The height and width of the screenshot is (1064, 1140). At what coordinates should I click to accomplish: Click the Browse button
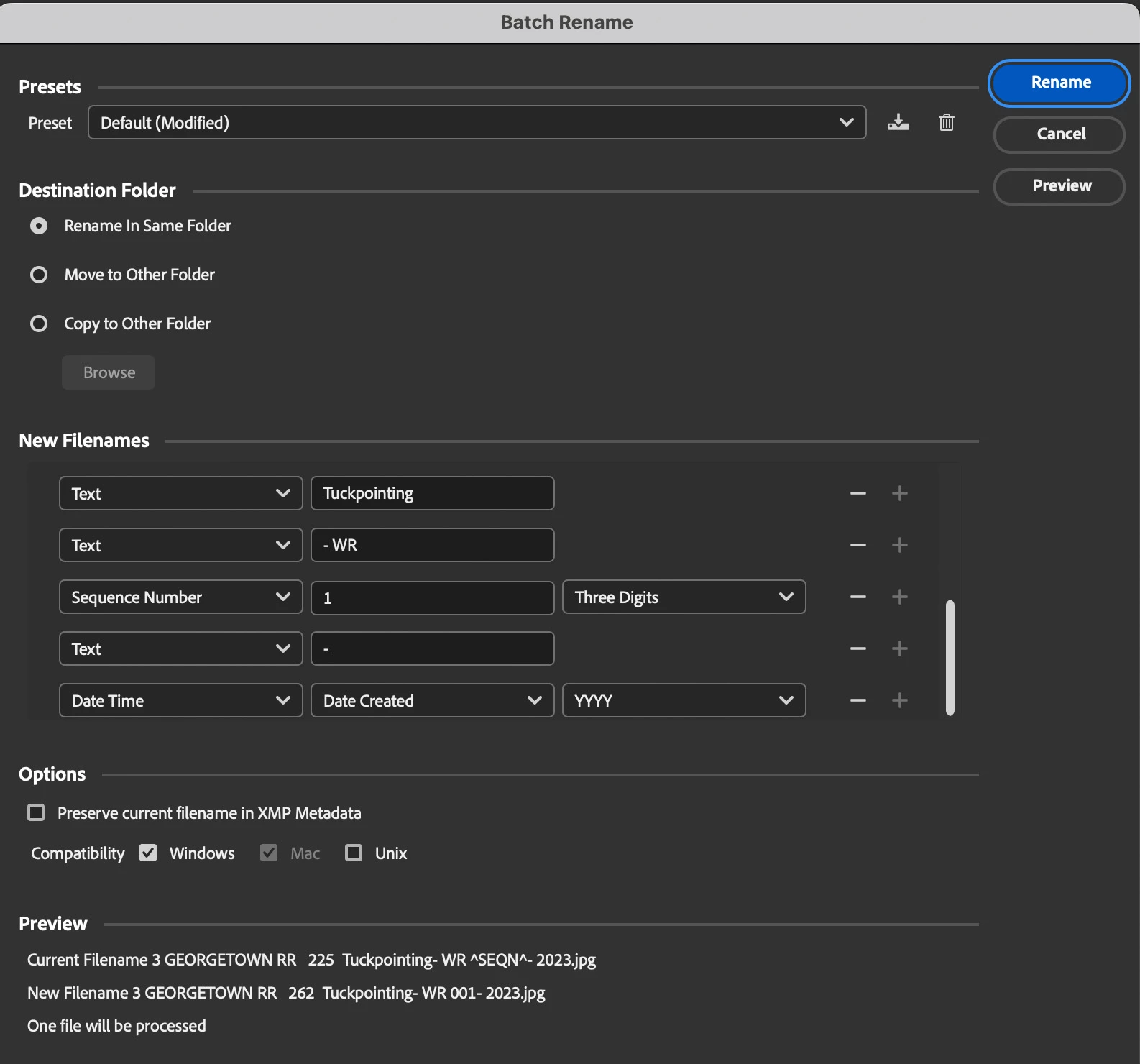109,372
